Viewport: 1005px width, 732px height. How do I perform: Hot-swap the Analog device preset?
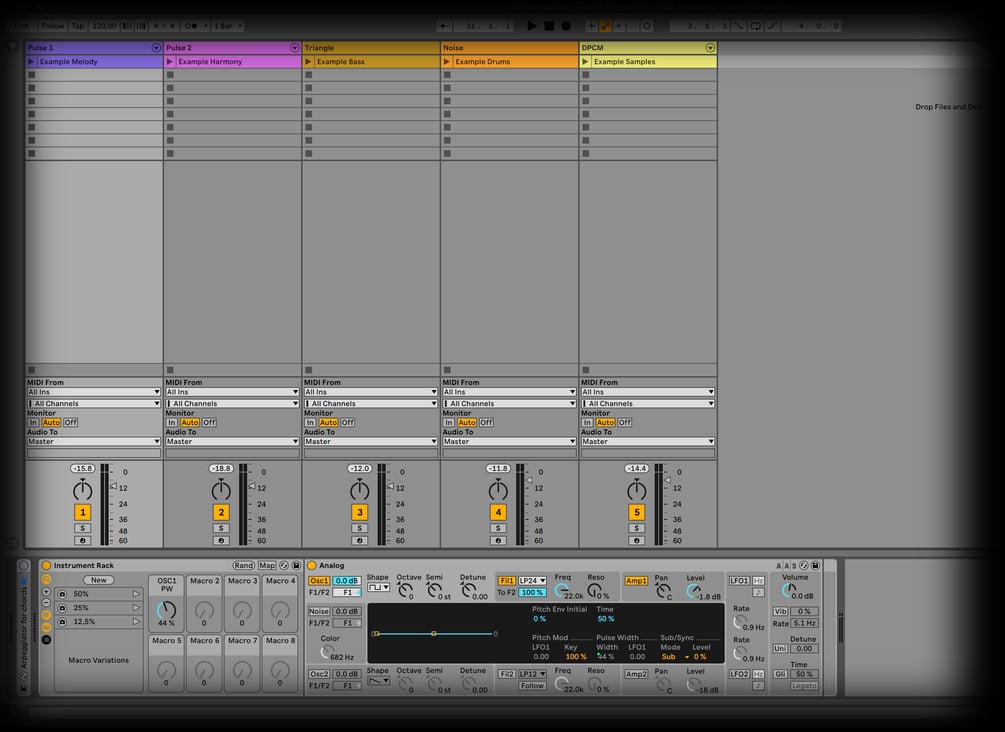coord(804,565)
